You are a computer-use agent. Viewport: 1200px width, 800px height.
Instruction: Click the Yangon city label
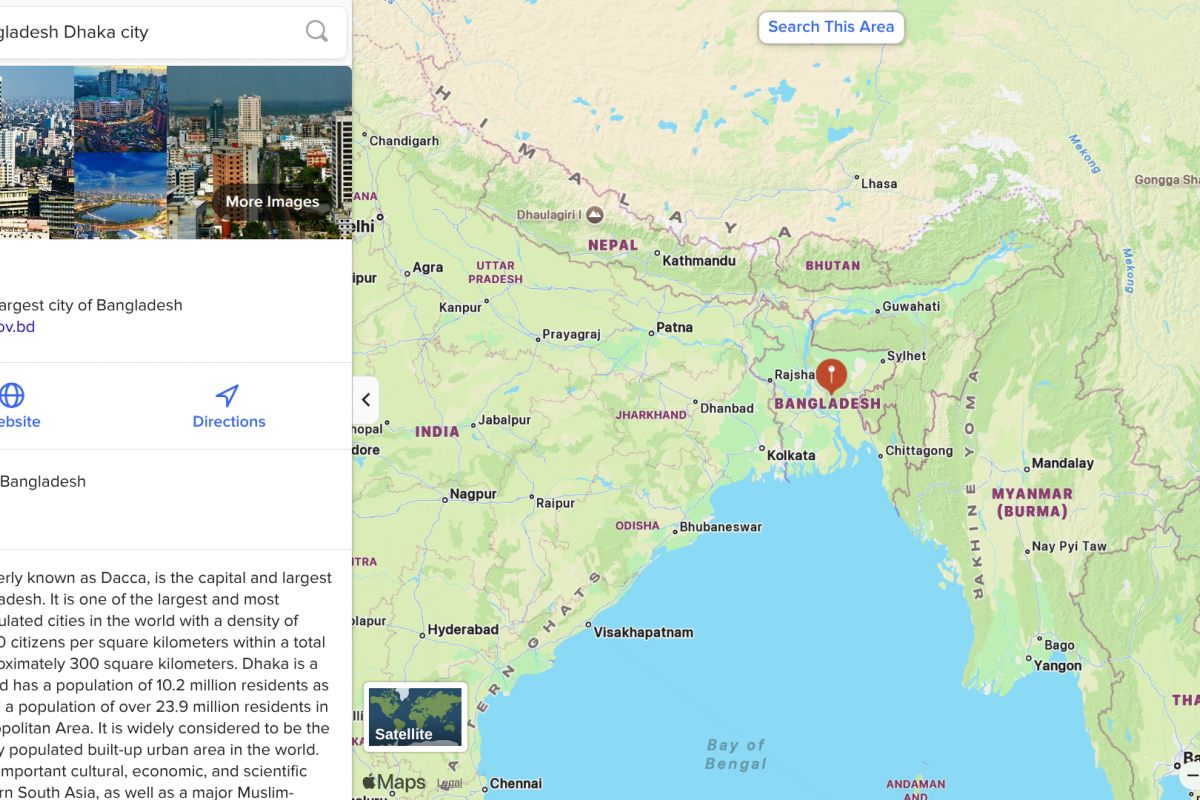1058,666
